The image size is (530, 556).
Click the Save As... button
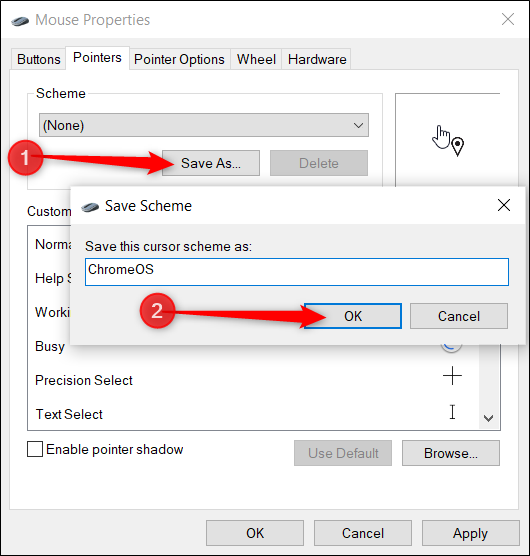[211, 163]
